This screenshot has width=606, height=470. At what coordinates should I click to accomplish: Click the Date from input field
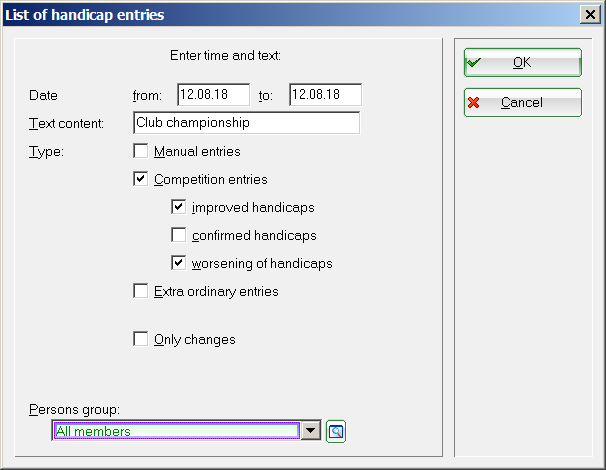coord(213,95)
